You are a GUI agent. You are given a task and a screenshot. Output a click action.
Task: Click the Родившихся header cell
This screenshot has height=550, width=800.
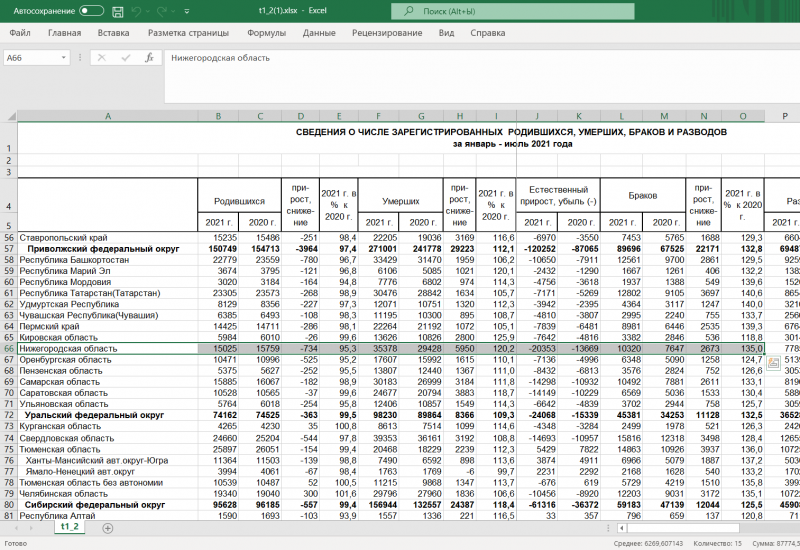[239, 196]
